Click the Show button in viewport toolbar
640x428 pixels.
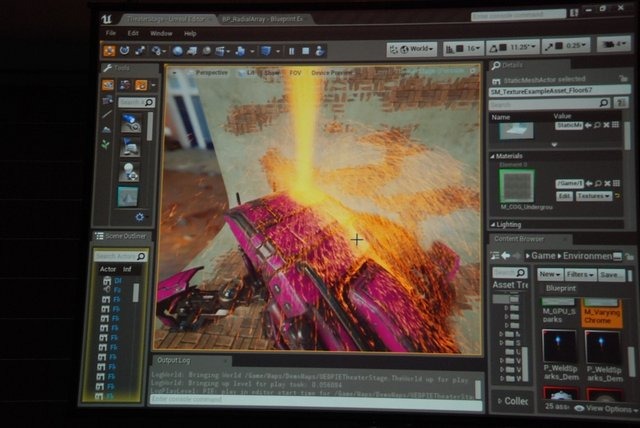[x=272, y=73]
